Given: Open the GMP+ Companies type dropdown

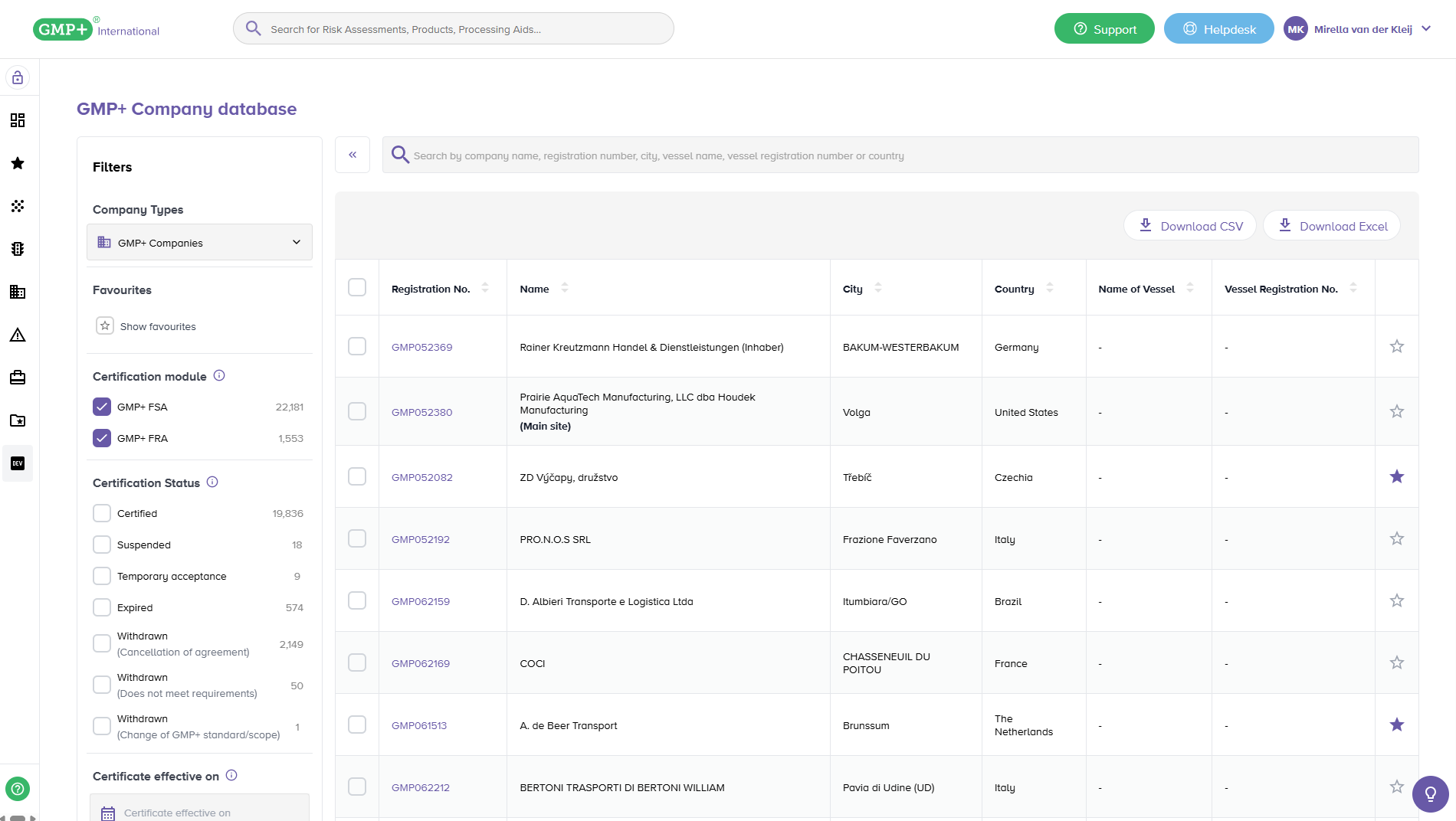Looking at the screenshot, I should (x=199, y=242).
